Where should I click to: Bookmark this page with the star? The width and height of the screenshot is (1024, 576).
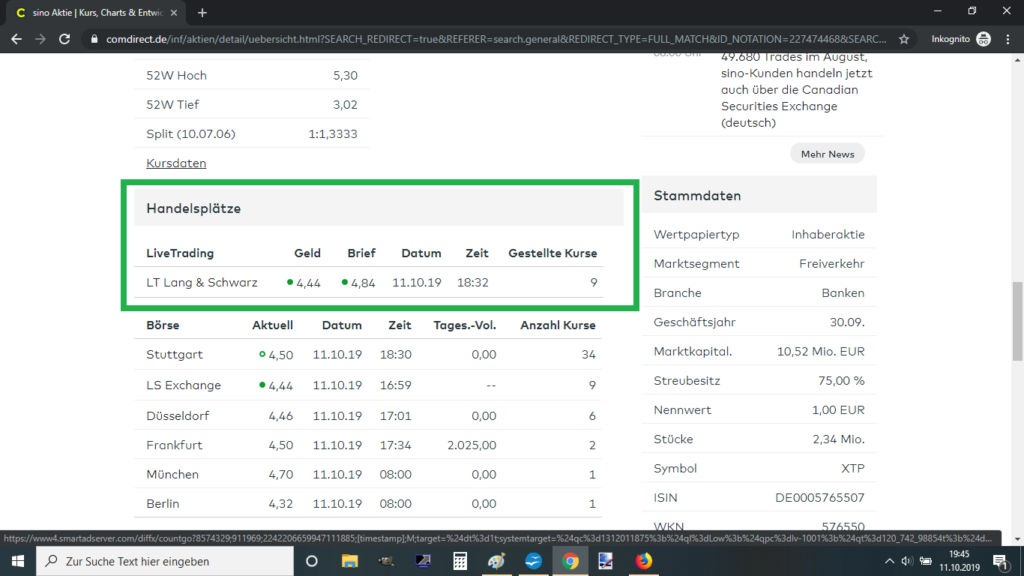pyautogui.click(x=904, y=39)
